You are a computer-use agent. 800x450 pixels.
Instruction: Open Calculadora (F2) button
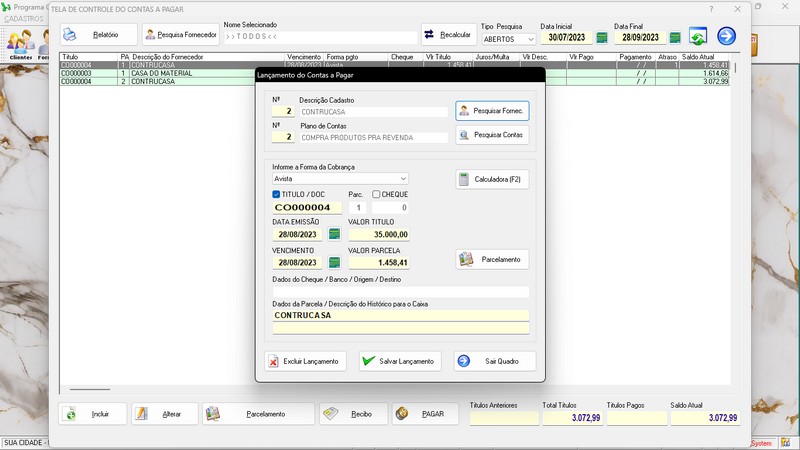click(x=492, y=179)
